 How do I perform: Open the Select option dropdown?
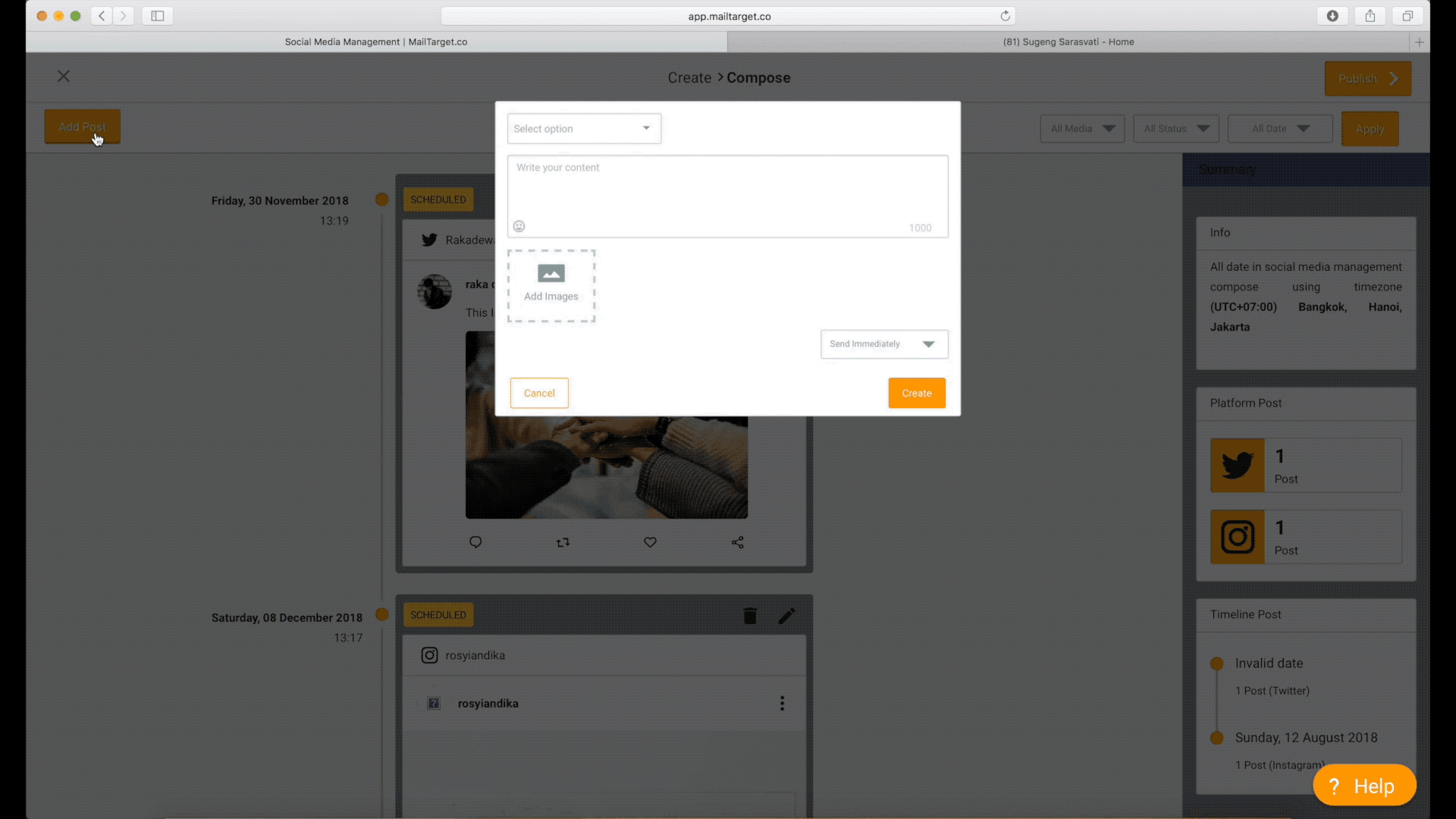(584, 128)
